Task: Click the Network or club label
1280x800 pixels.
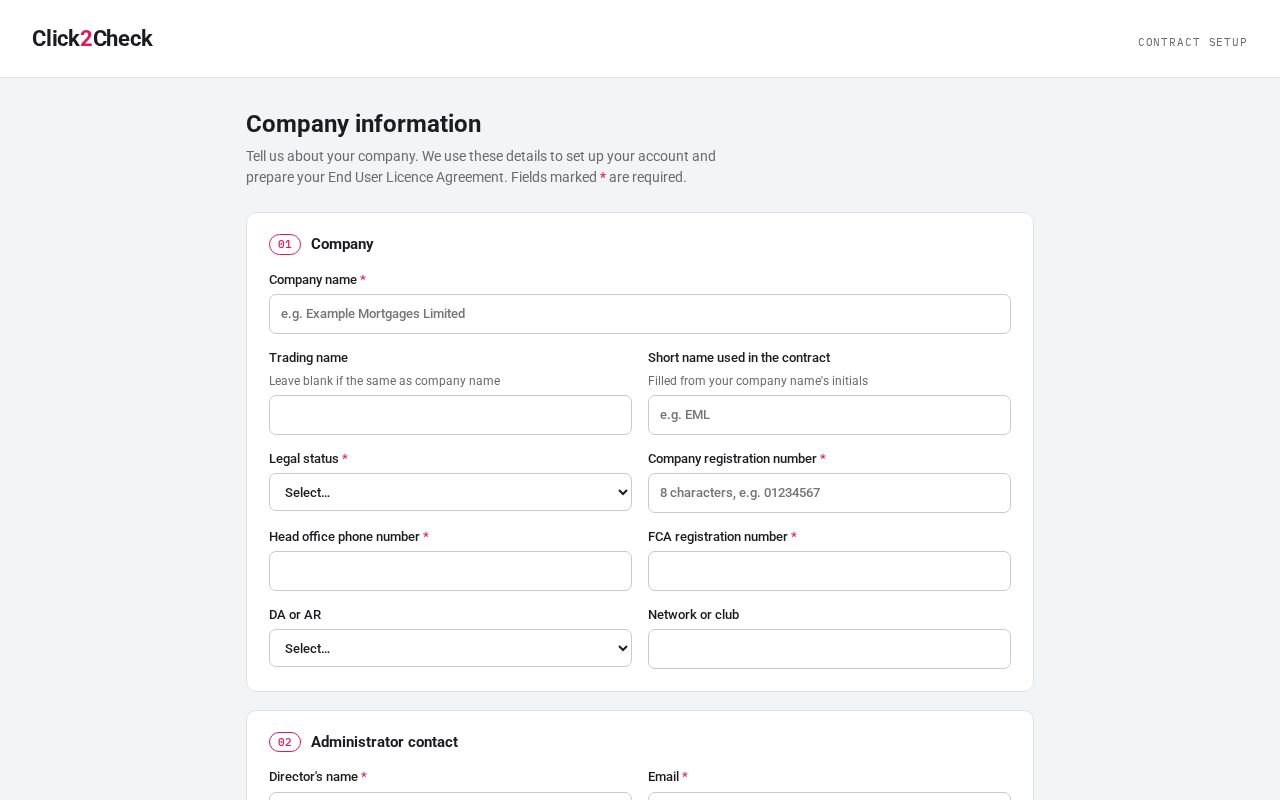Action: click(x=693, y=615)
